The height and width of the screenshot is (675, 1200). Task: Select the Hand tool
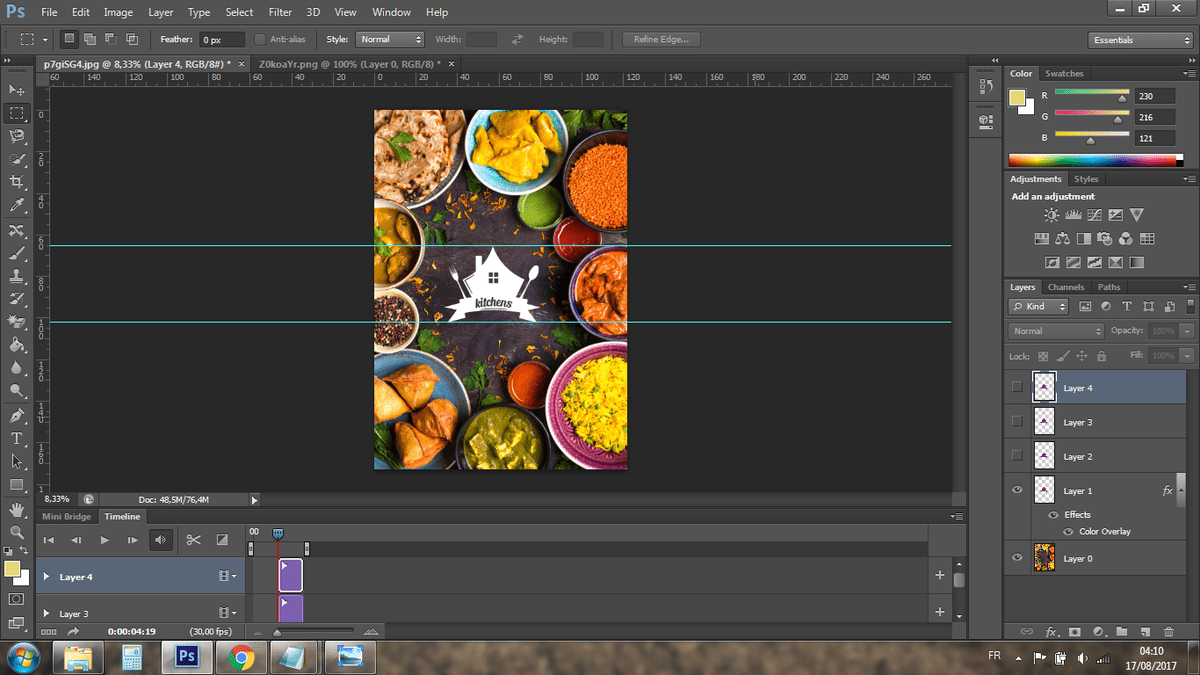[17, 509]
